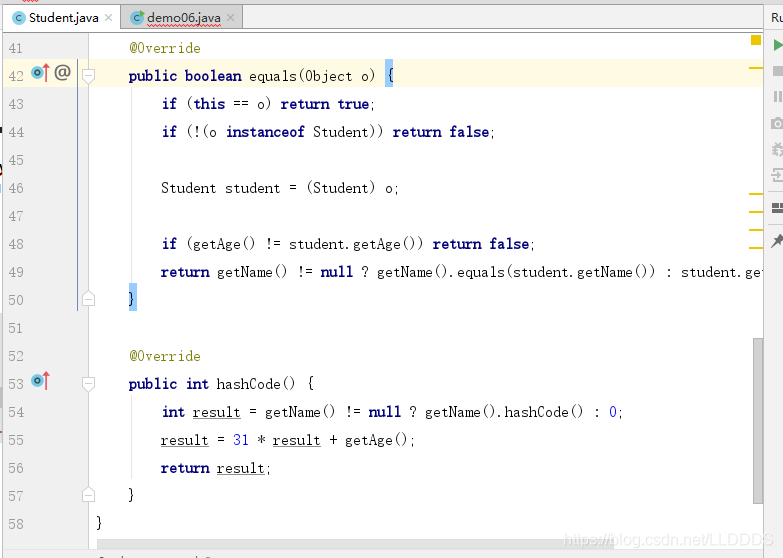
Task: Switch to the demo06.java tab
Action: click(x=182, y=18)
